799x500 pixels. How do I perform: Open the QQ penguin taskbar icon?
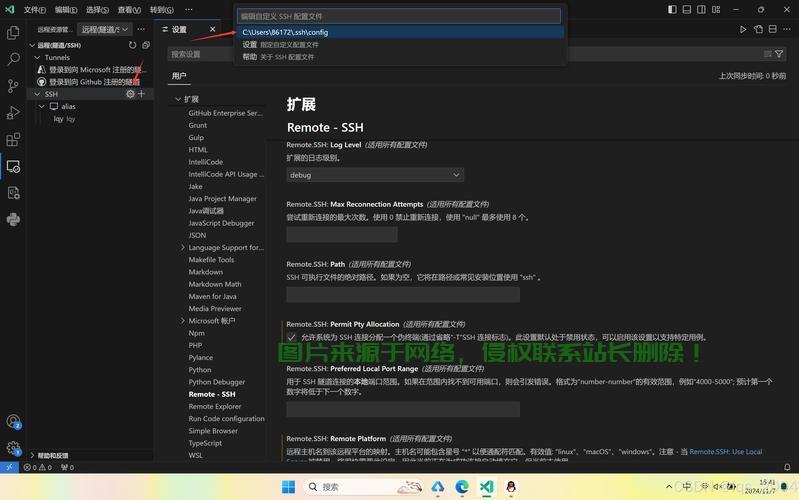pyautogui.click(x=511, y=487)
